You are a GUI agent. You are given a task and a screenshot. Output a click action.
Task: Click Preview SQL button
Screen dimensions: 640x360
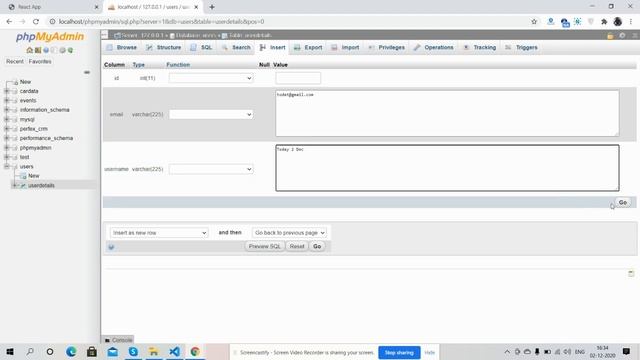pyautogui.click(x=264, y=247)
